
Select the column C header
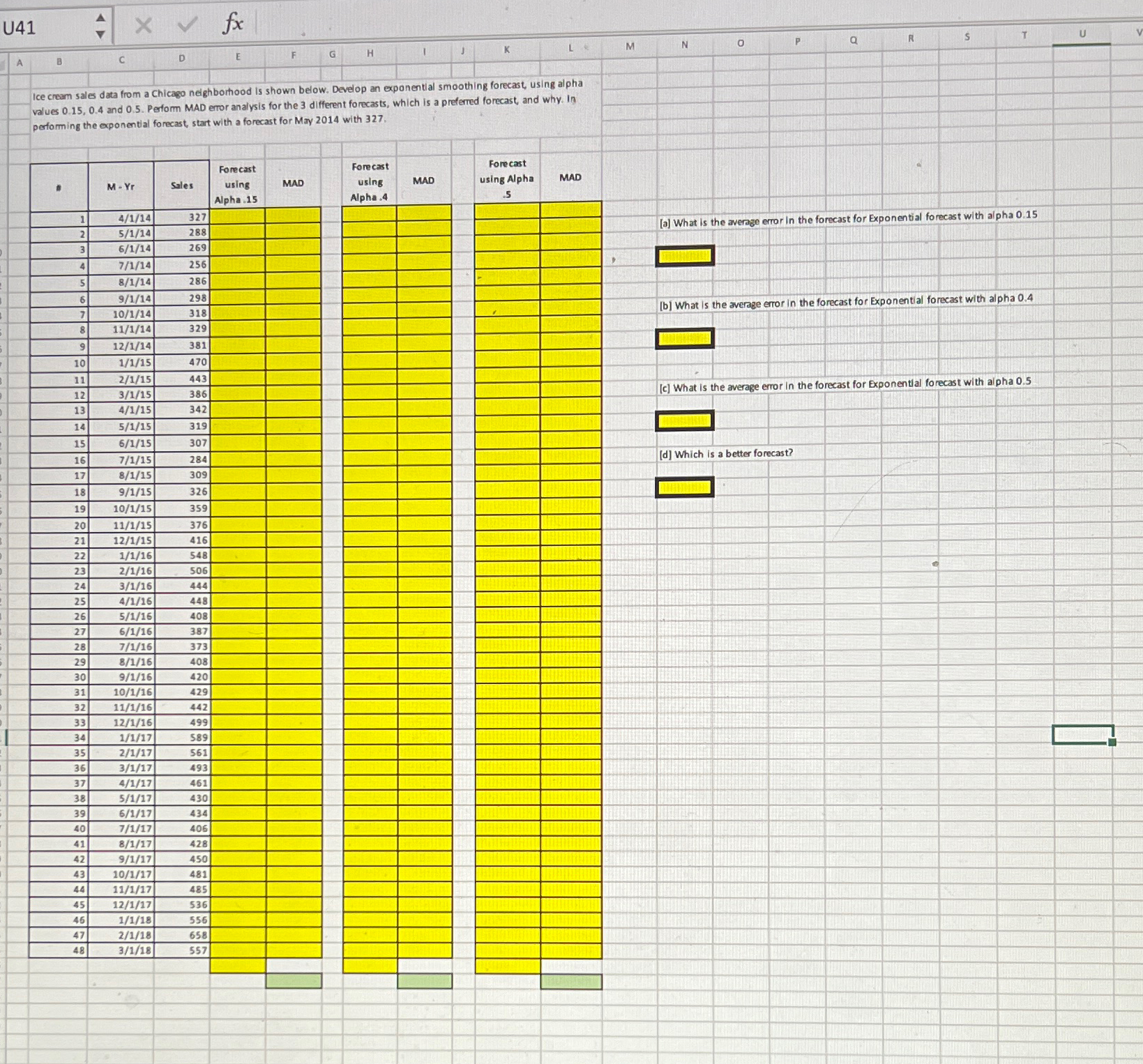pos(121,60)
